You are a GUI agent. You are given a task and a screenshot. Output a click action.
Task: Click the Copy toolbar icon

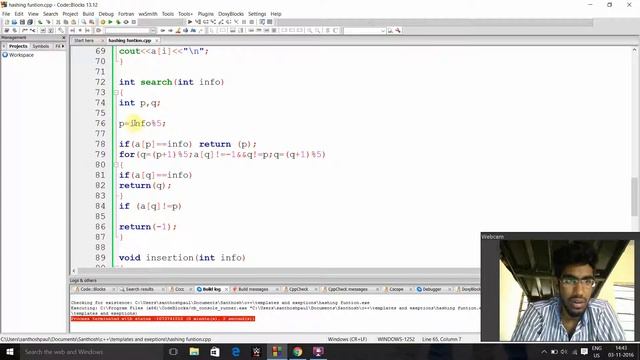click(x=66, y=22)
